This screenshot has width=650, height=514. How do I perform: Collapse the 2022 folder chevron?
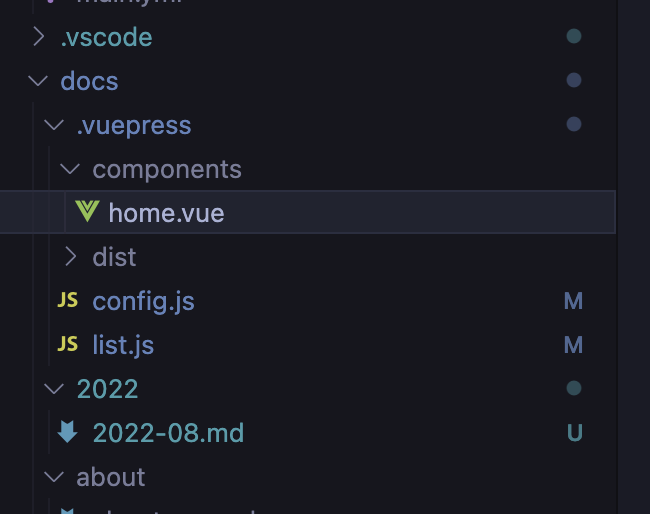[x=54, y=389]
